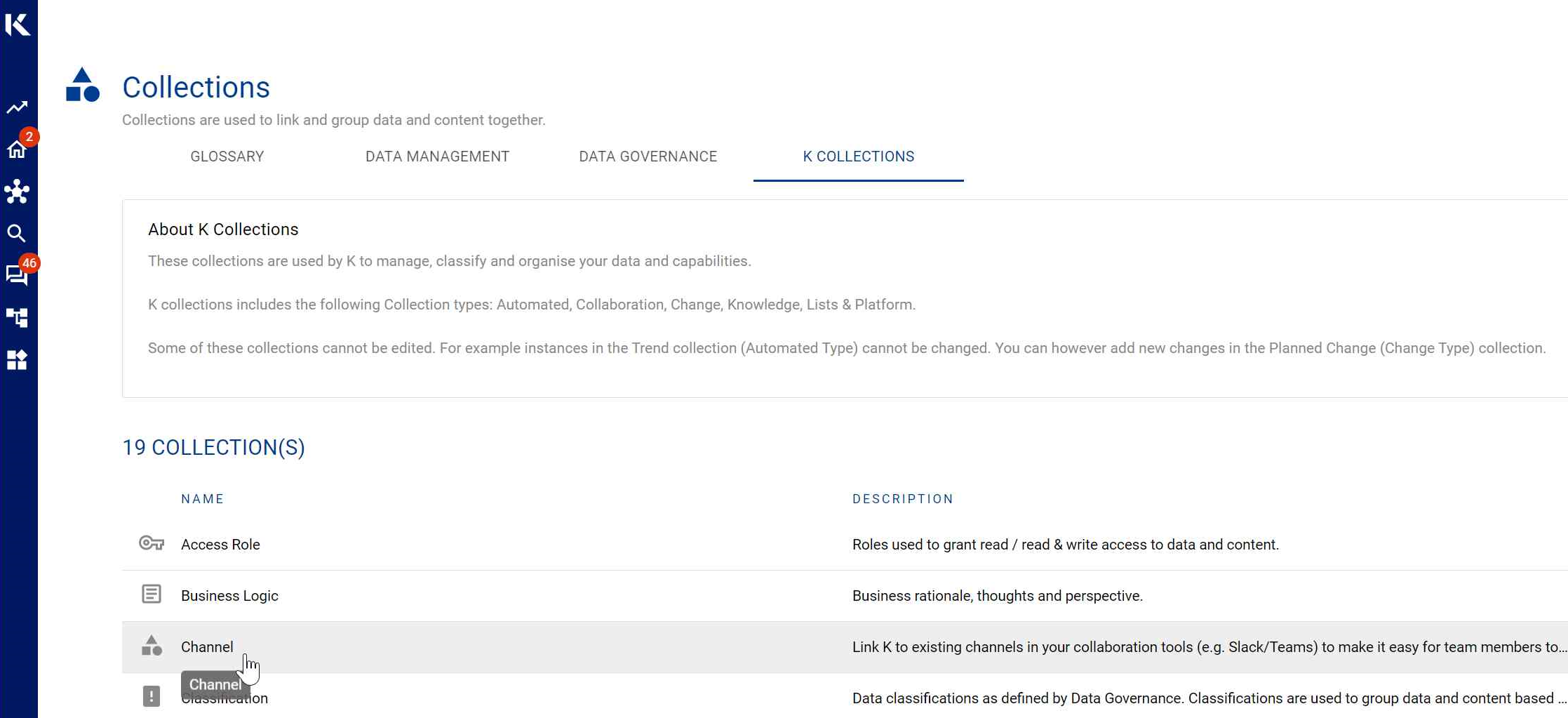The height and width of the screenshot is (718, 1568).
Task: Switch to the Data Management tab
Action: point(437,157)
